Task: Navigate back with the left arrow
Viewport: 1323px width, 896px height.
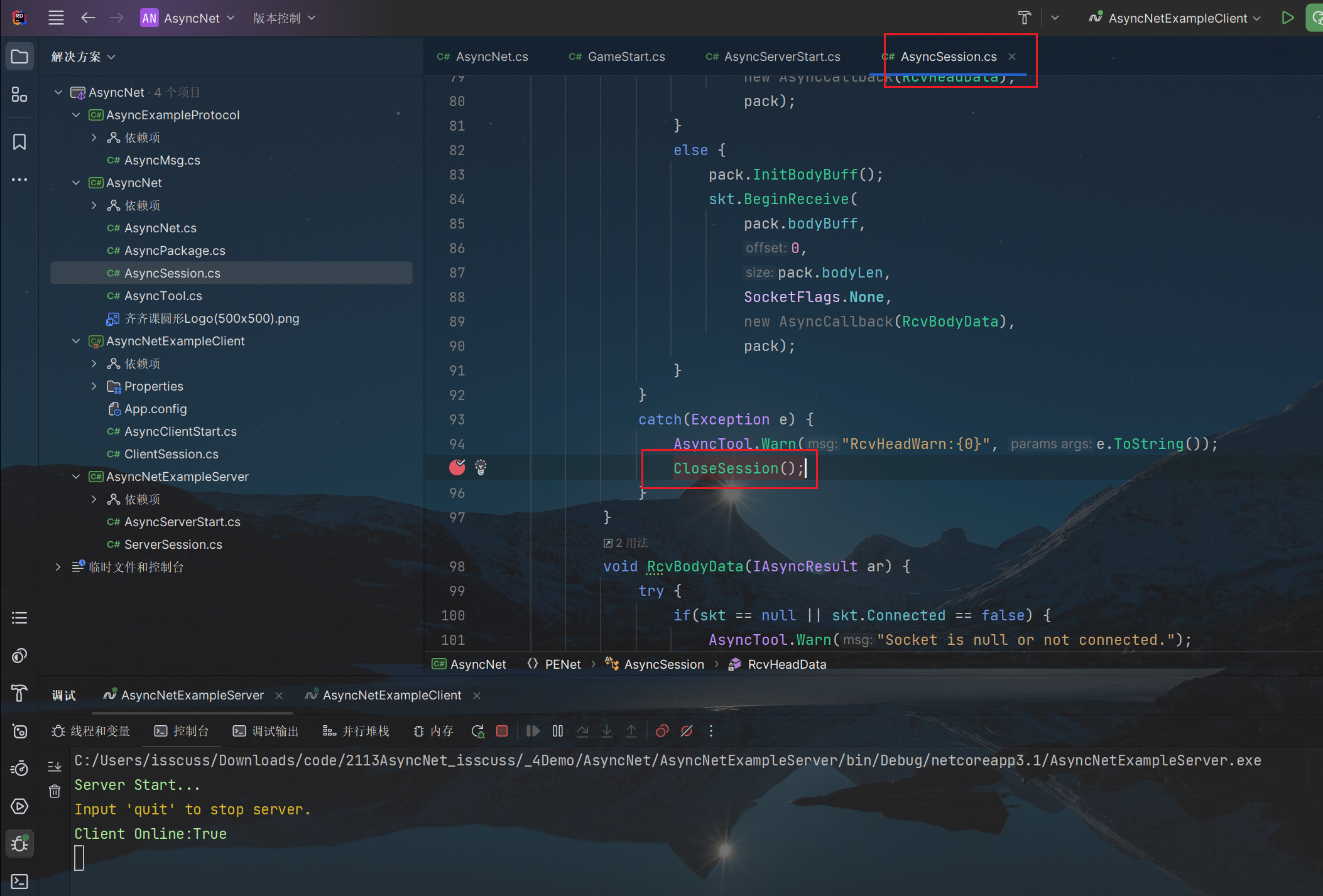Action: (x=88, y=18)
